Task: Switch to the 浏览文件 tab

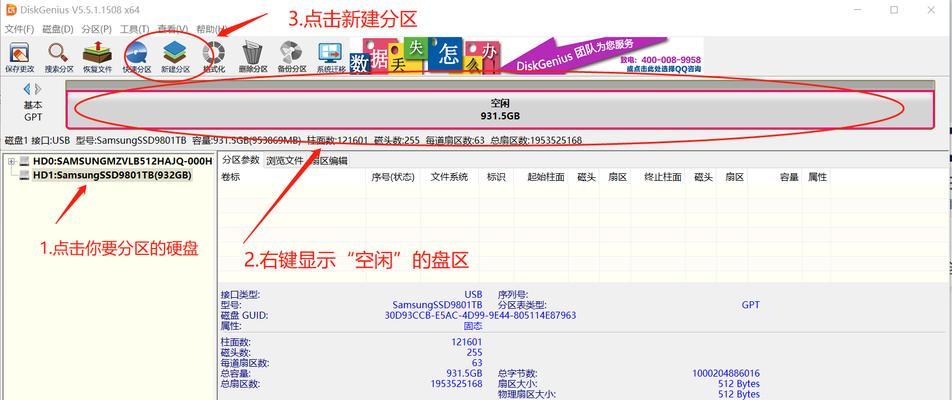Action: [285, 160]
